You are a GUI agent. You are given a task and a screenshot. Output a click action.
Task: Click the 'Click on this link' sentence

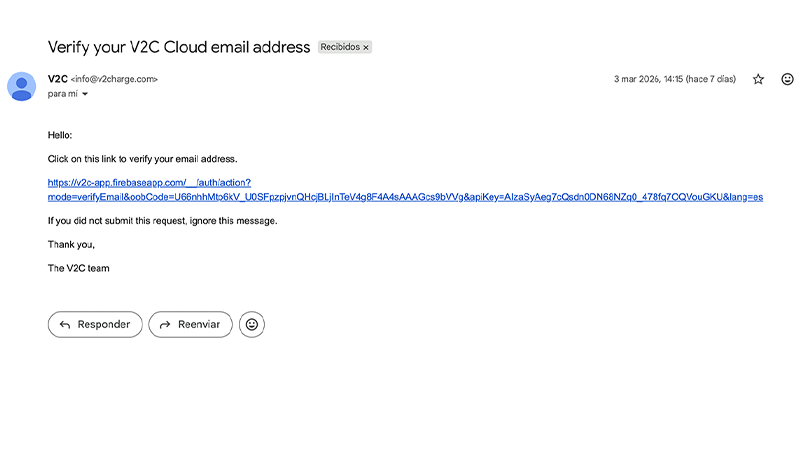[x=142, y=158]
